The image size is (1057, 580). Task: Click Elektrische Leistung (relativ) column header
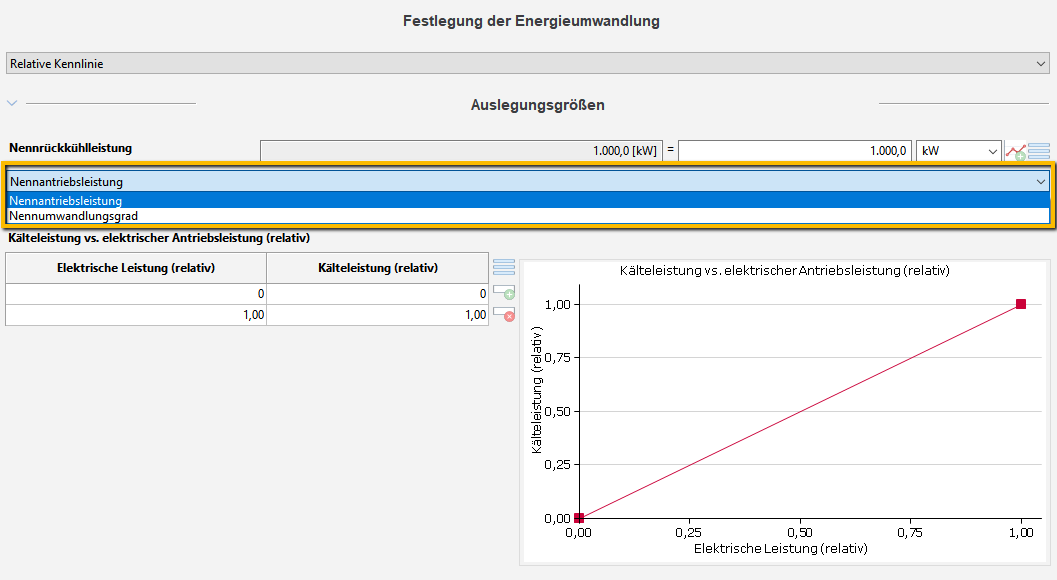136,268
